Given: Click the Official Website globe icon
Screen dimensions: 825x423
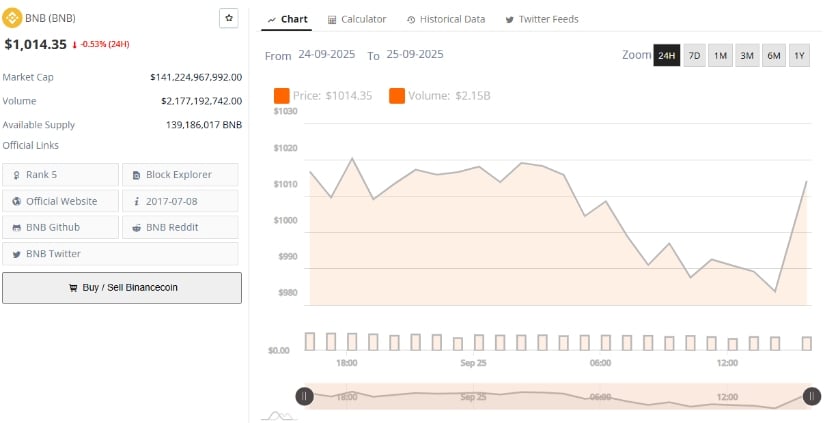Looking at the screenshot, I should pos(17,202).
